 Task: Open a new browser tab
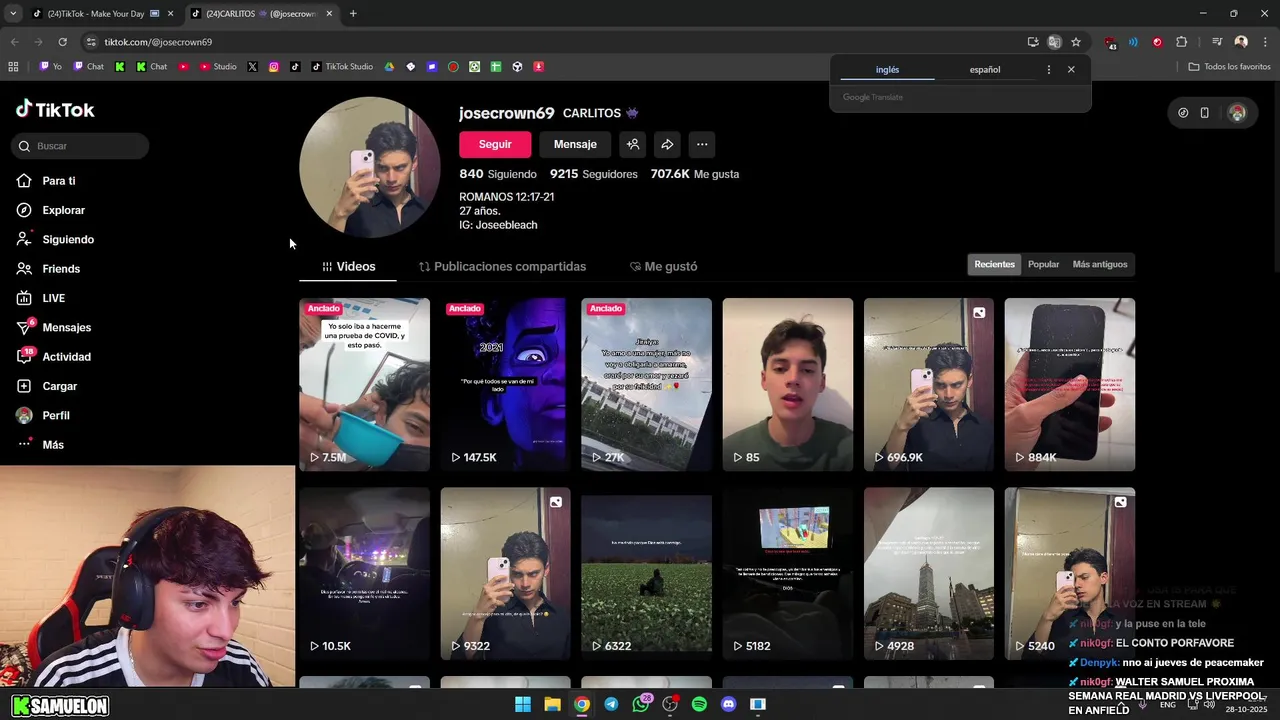[353, 14]
